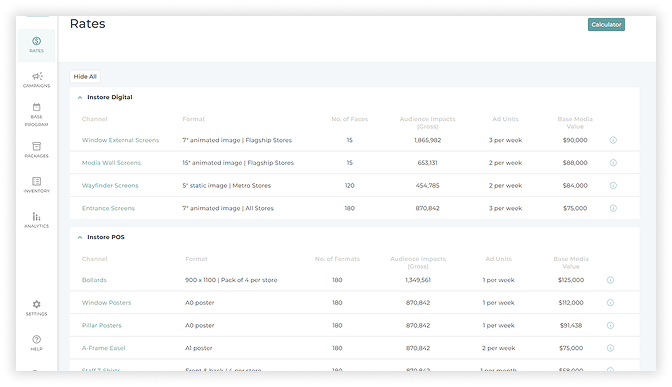The image size is (672, 387).
Task: Open the Calculator button
Action: point(606,24)
